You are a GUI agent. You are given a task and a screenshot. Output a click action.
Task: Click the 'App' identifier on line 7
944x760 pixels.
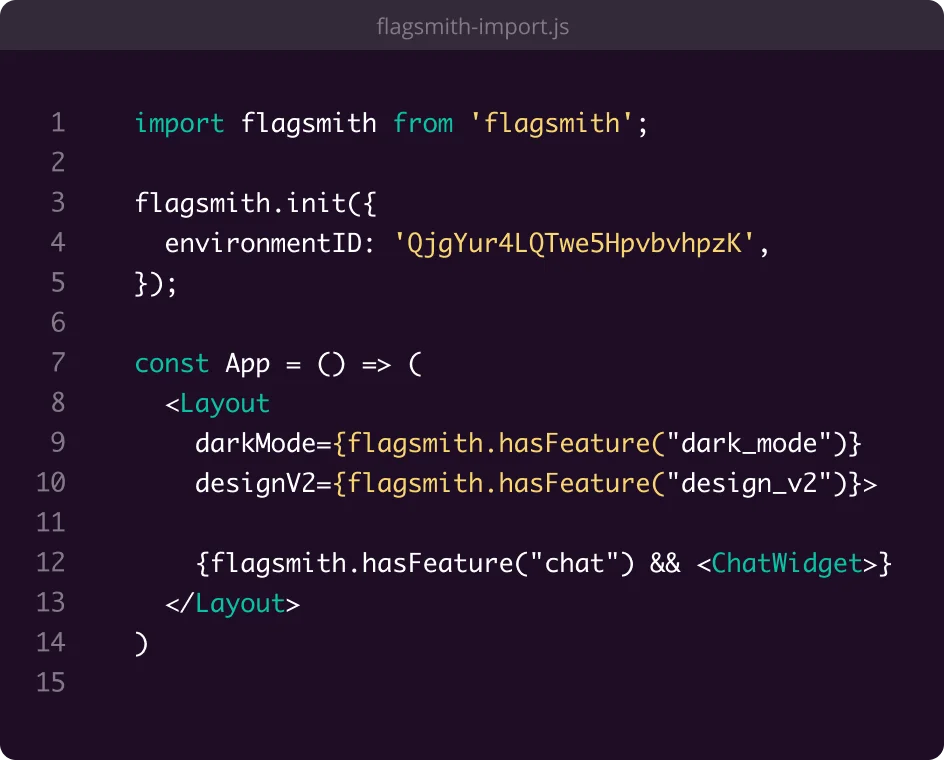coord(247,364)
